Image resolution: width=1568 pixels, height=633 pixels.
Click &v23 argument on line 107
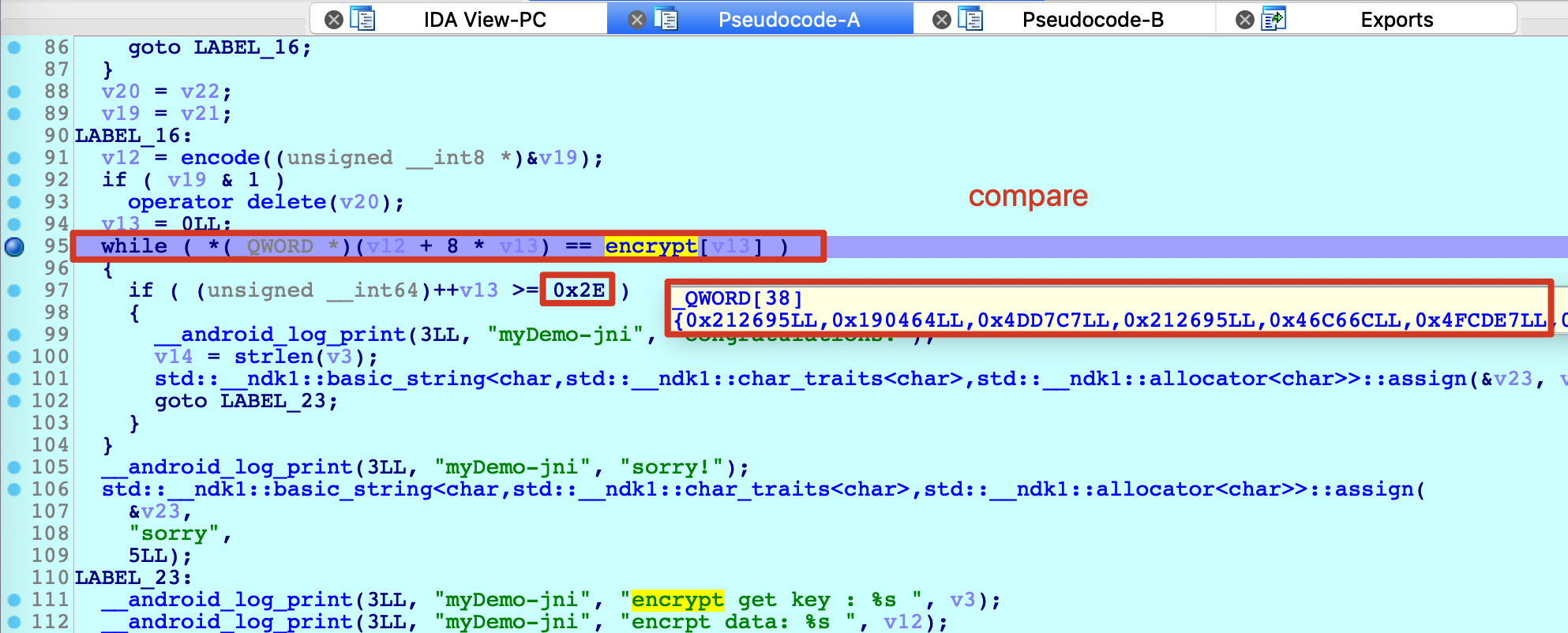tap(154, 511)
